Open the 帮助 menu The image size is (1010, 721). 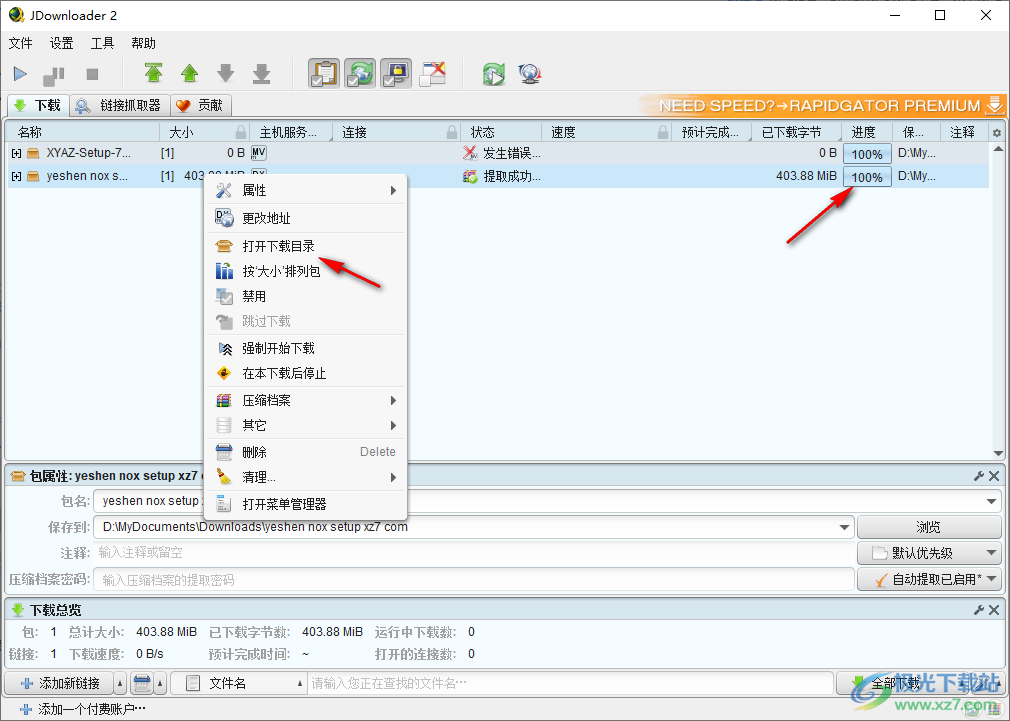coord(143,43)
